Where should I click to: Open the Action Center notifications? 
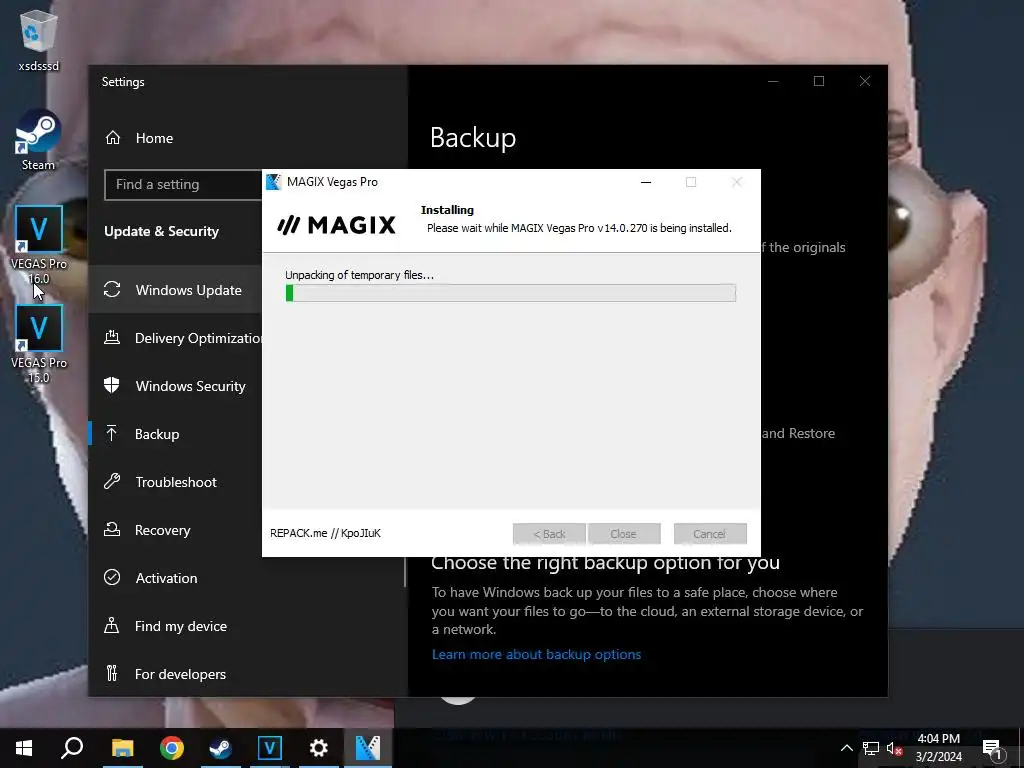pyautogui.click(x=993, y=748)
